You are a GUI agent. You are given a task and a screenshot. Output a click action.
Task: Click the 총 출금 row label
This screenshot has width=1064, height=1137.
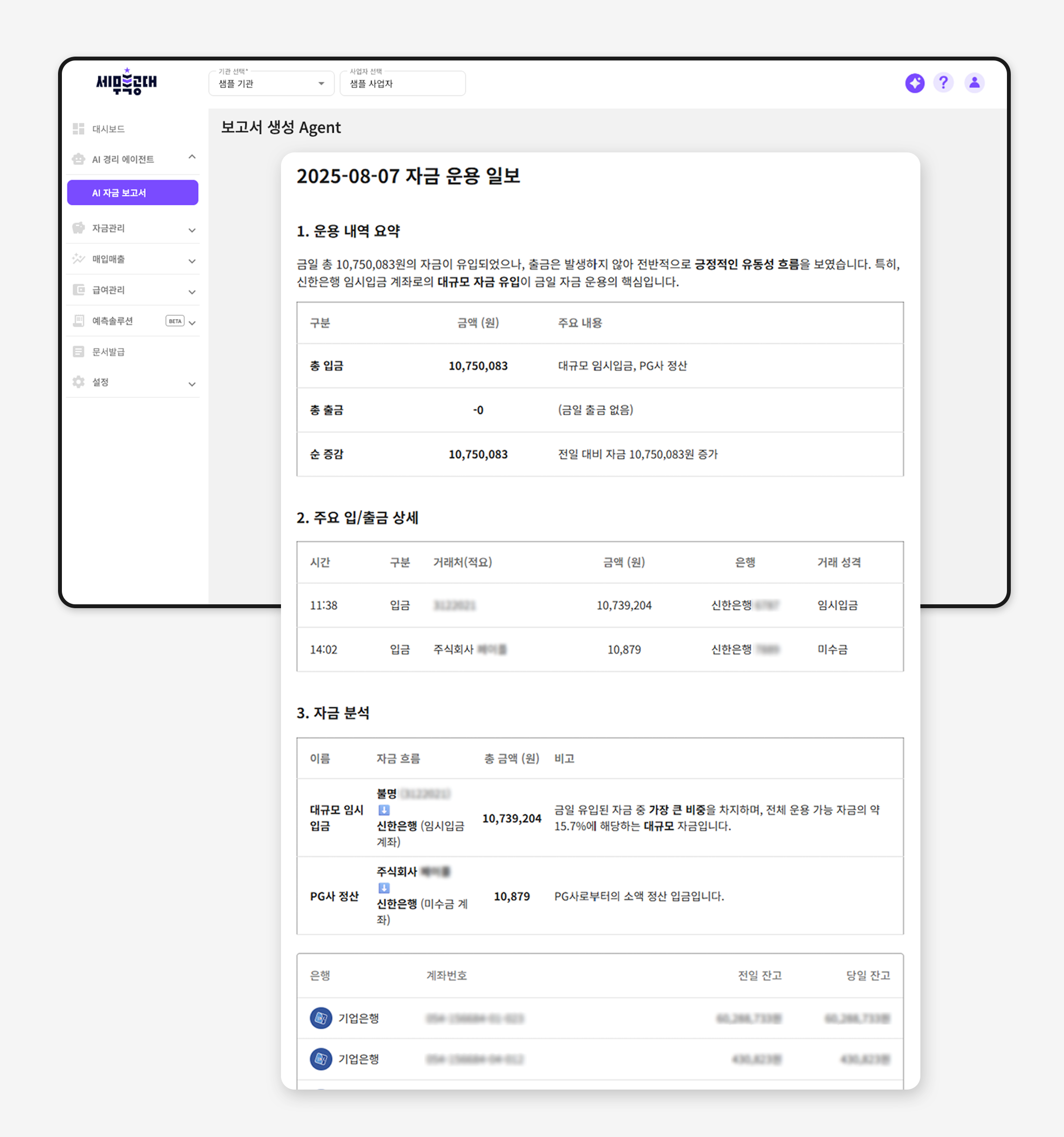[326, 409]
